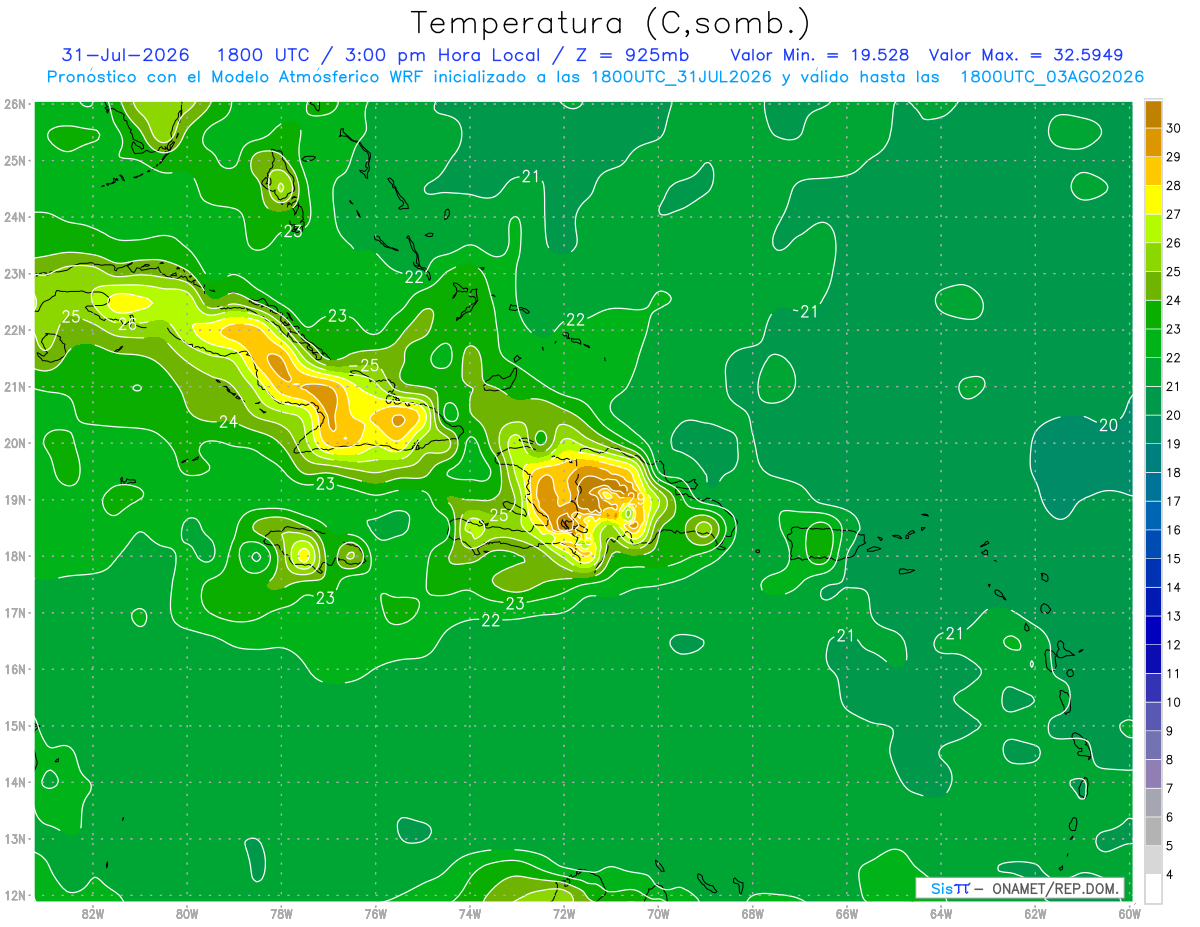Click the legend scale label '4'
This screenshot has height=927, width=1200.
click(x=1170, y=875)
